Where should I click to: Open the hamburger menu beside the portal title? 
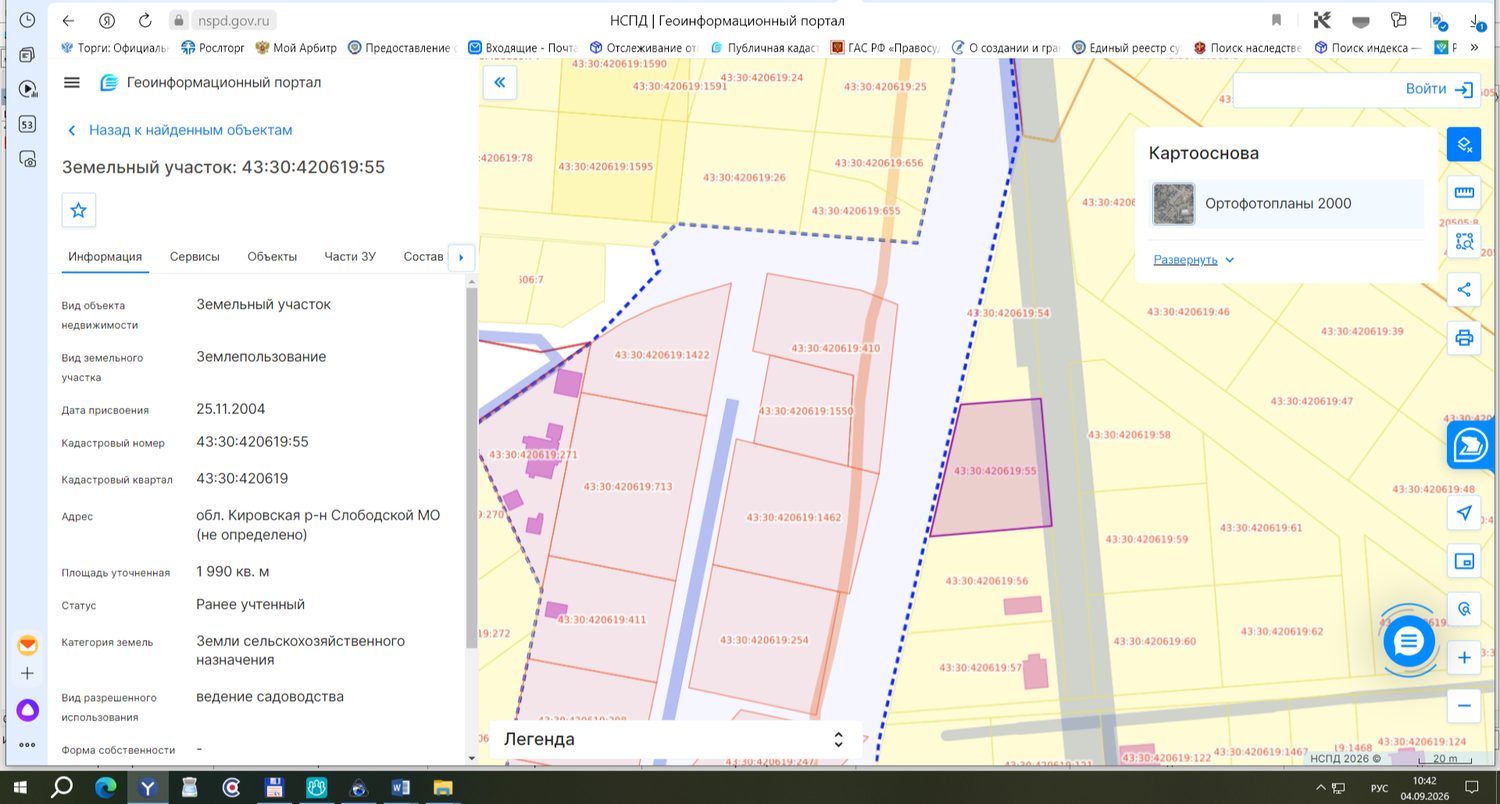coord(71,83)
